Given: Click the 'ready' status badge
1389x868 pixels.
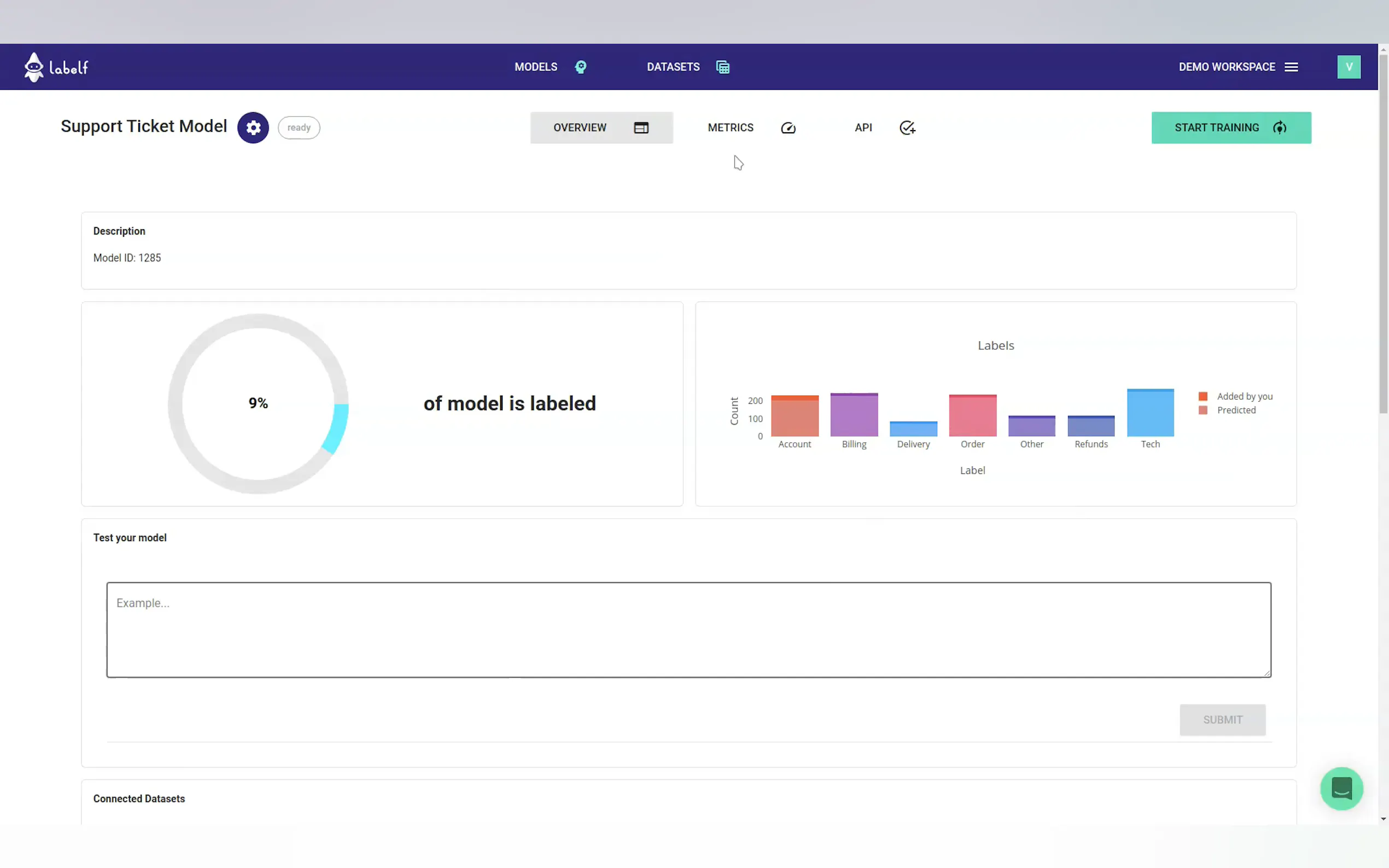Looking at the screenshot, I should coord(299,127).
